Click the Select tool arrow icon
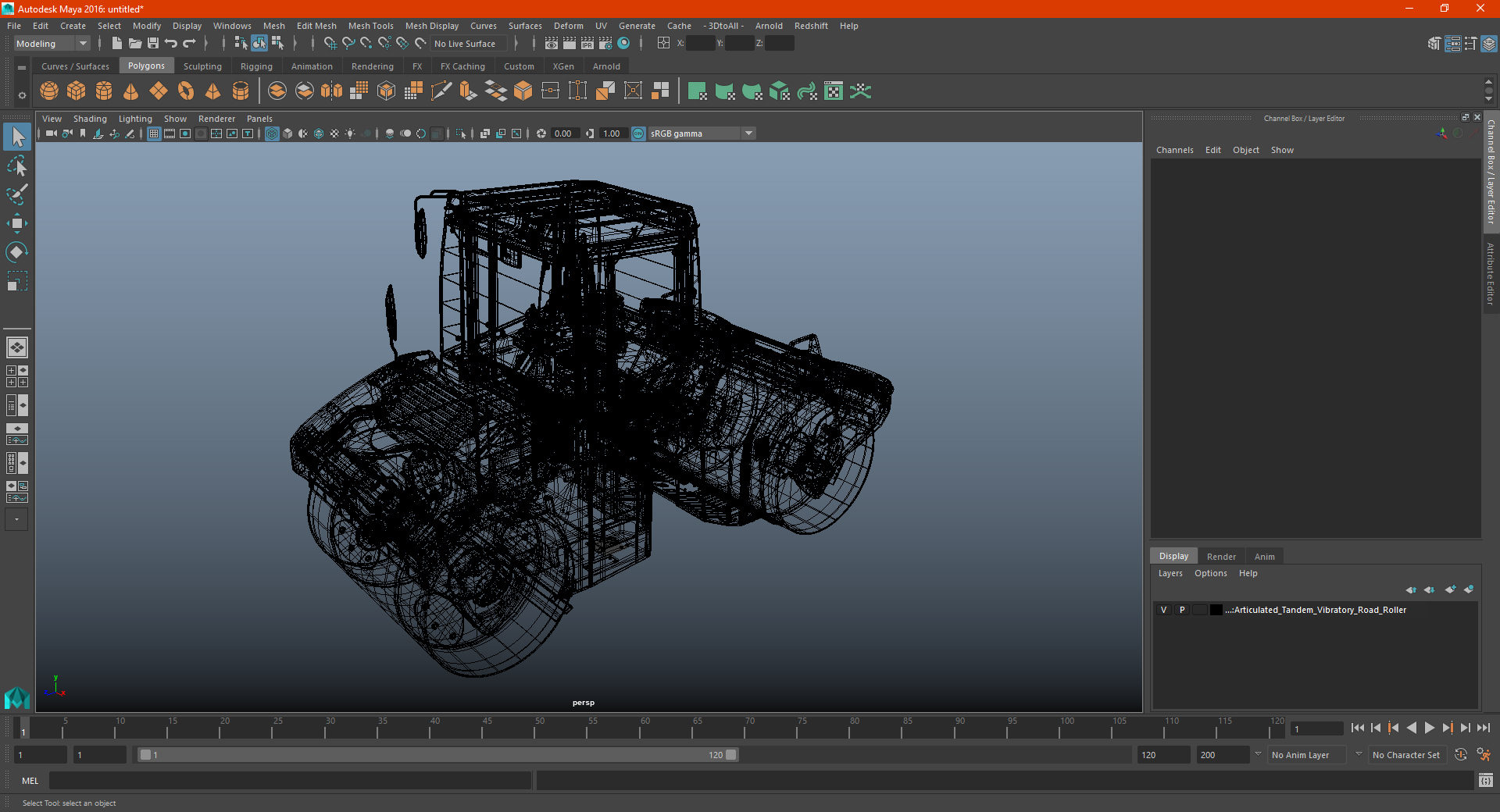 point(16,137)
